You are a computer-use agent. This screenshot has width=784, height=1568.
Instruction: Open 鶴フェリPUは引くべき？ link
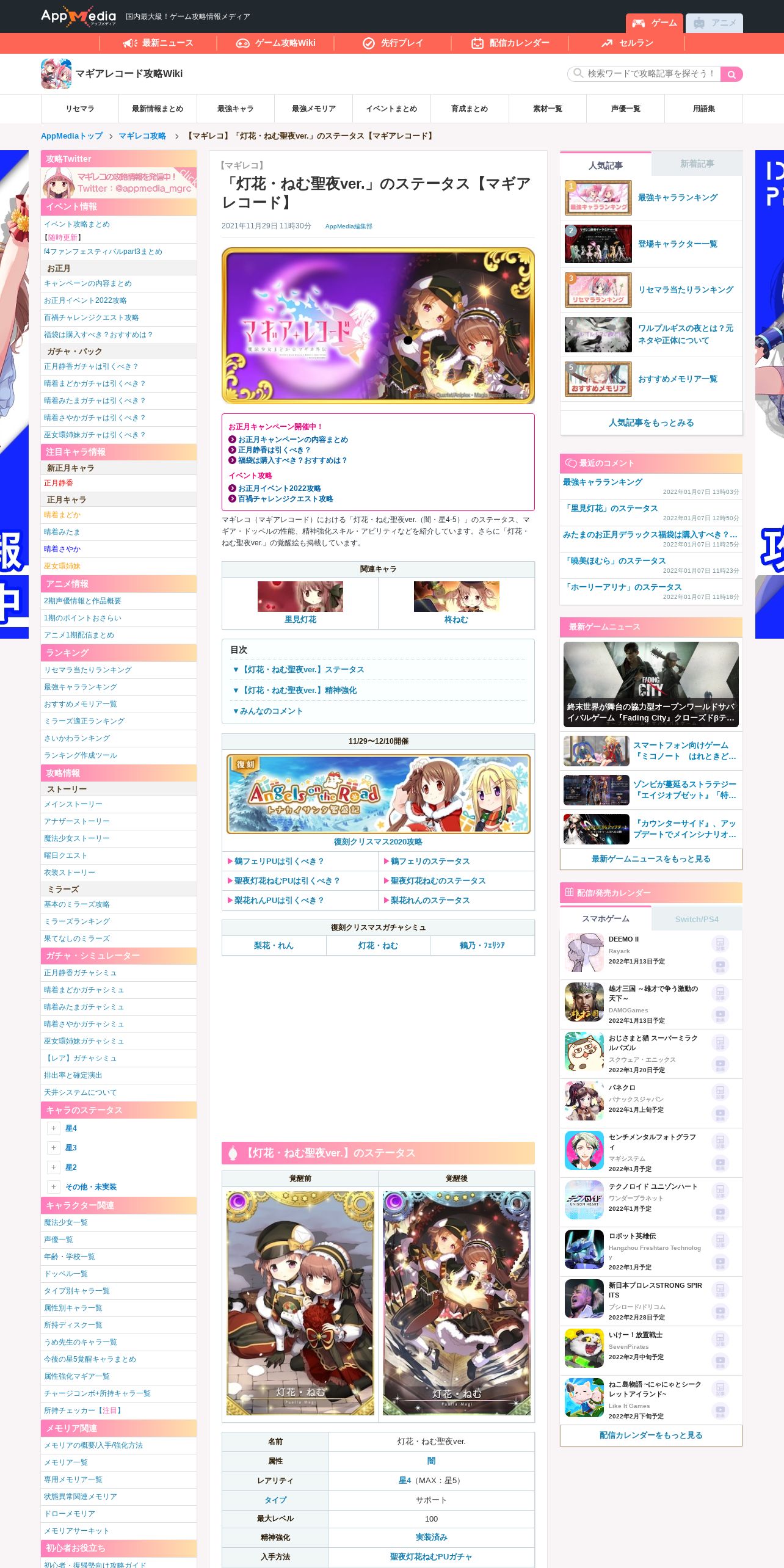tap(279, 862)
